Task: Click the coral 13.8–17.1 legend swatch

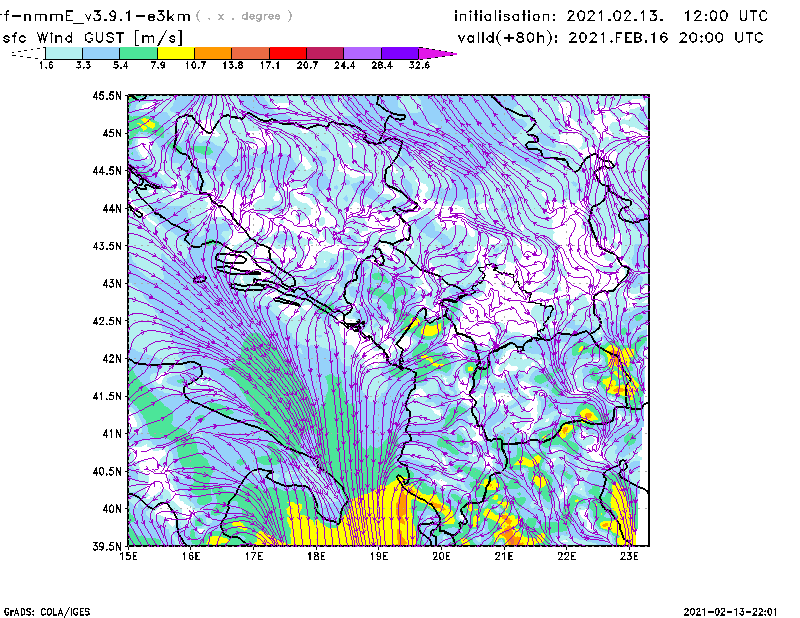Action: 251,53
